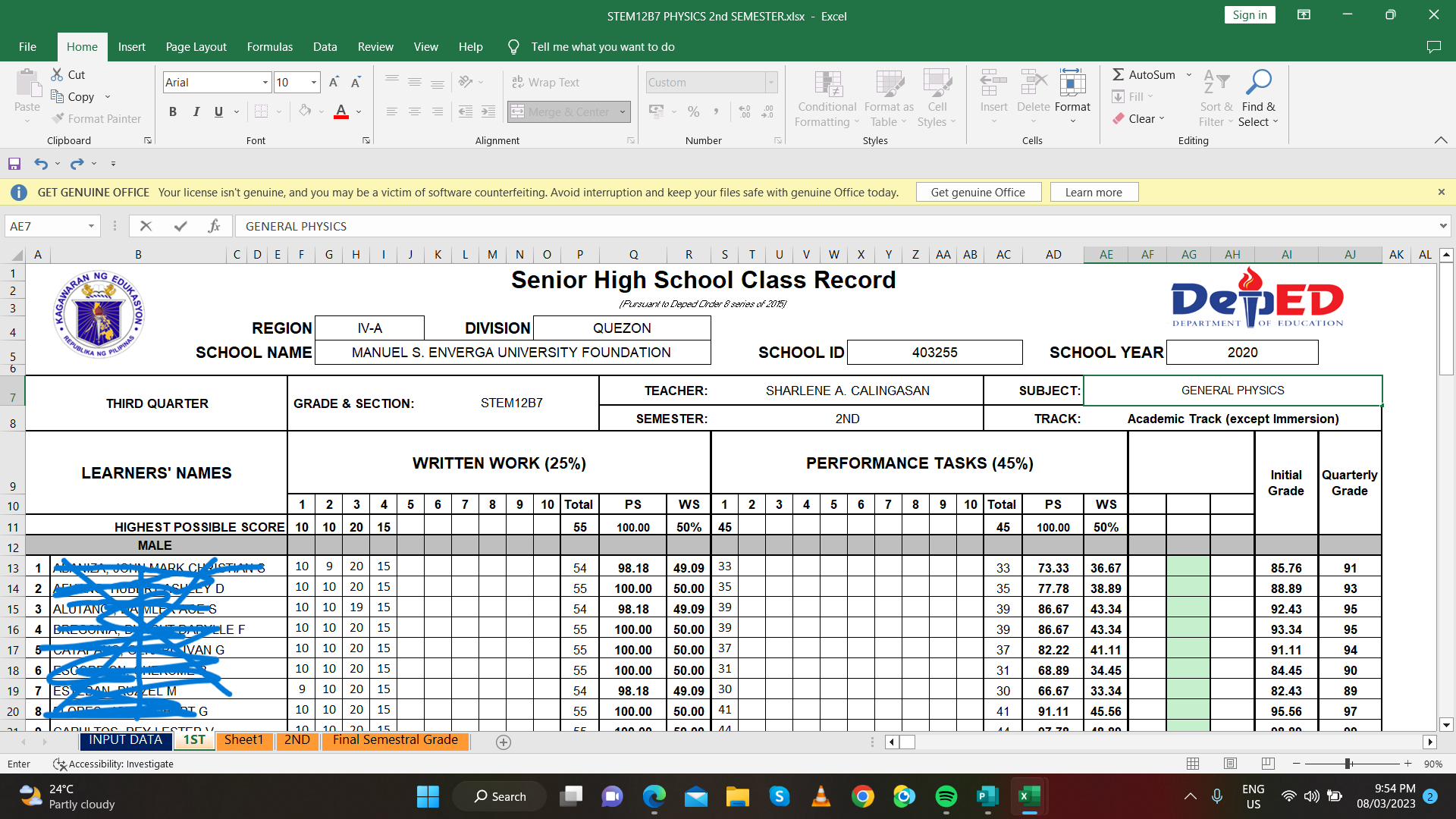Open the Page Layout ribbon tab
1456x819 pixels.
(196, 47)
